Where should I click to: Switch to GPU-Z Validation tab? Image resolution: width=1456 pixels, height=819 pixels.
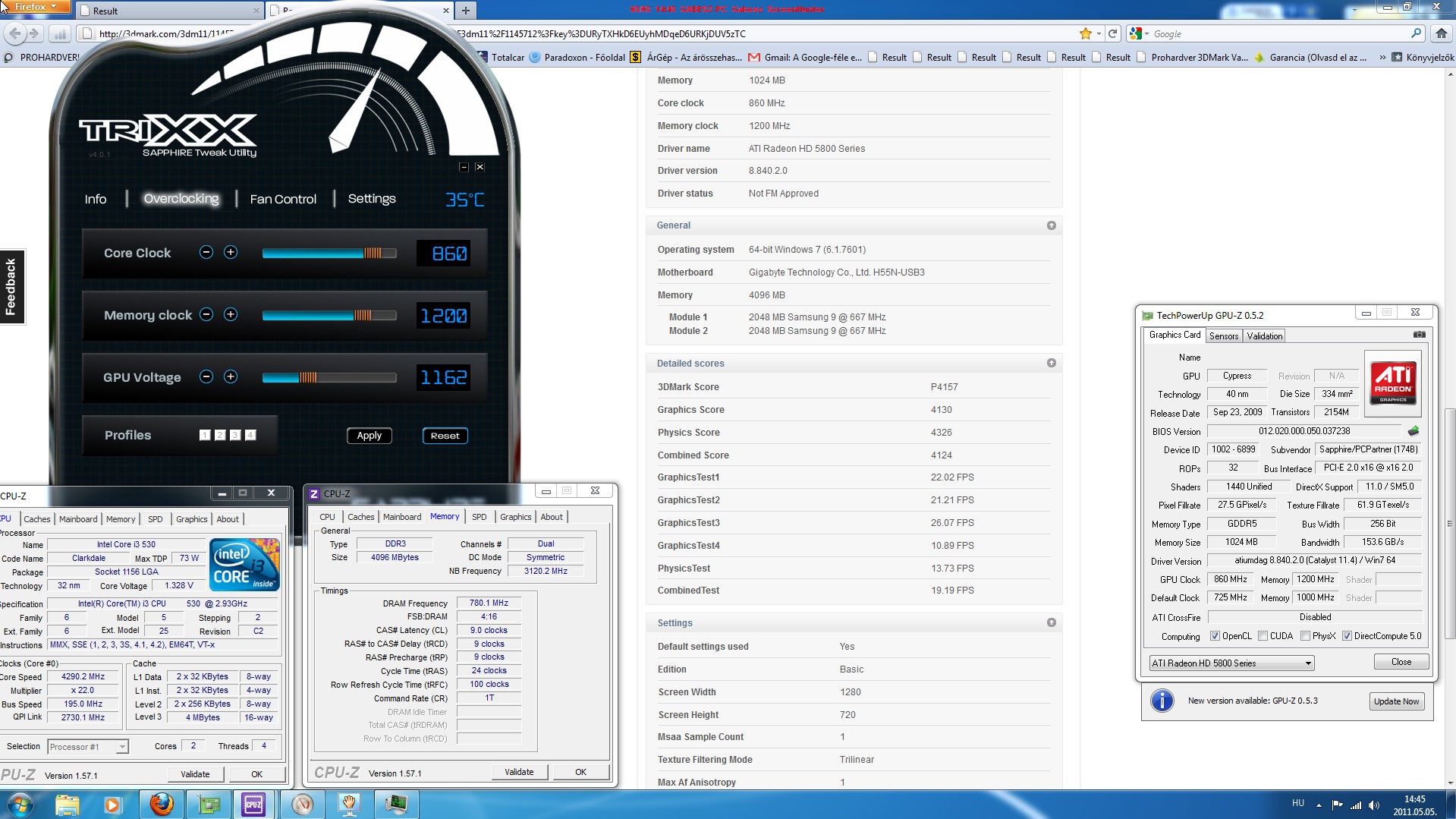pyautogui.click(x=1264, y=335)
